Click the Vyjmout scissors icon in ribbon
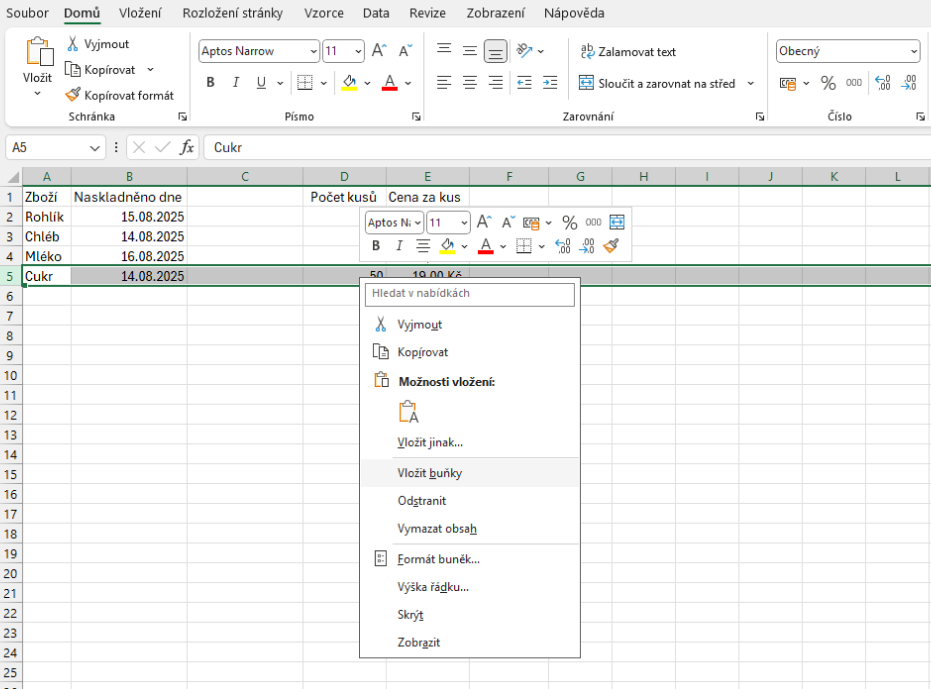The image size is (931, 689). (75, 45)
